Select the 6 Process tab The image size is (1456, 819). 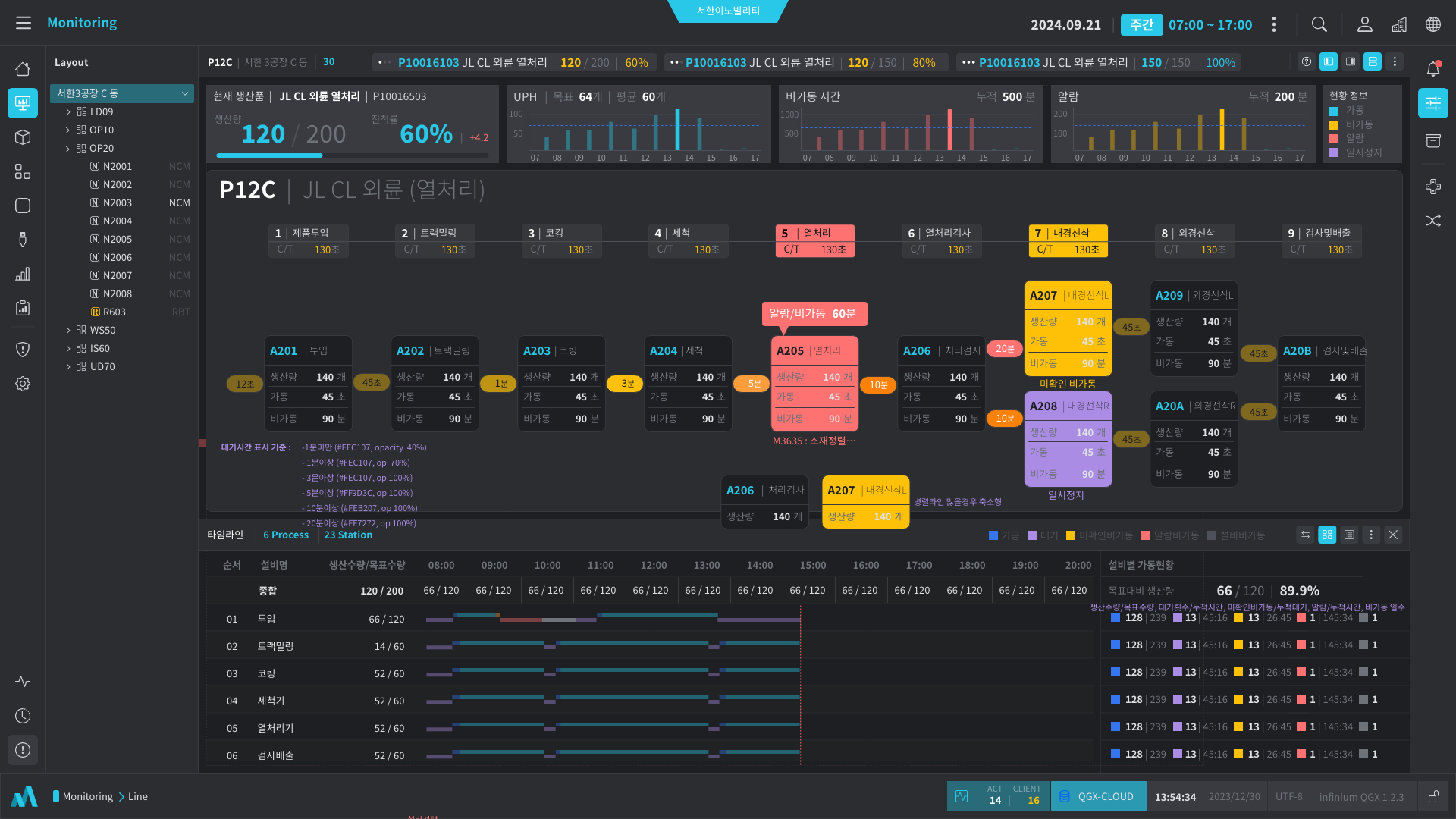pyautogui.click(x=286, y=535)
